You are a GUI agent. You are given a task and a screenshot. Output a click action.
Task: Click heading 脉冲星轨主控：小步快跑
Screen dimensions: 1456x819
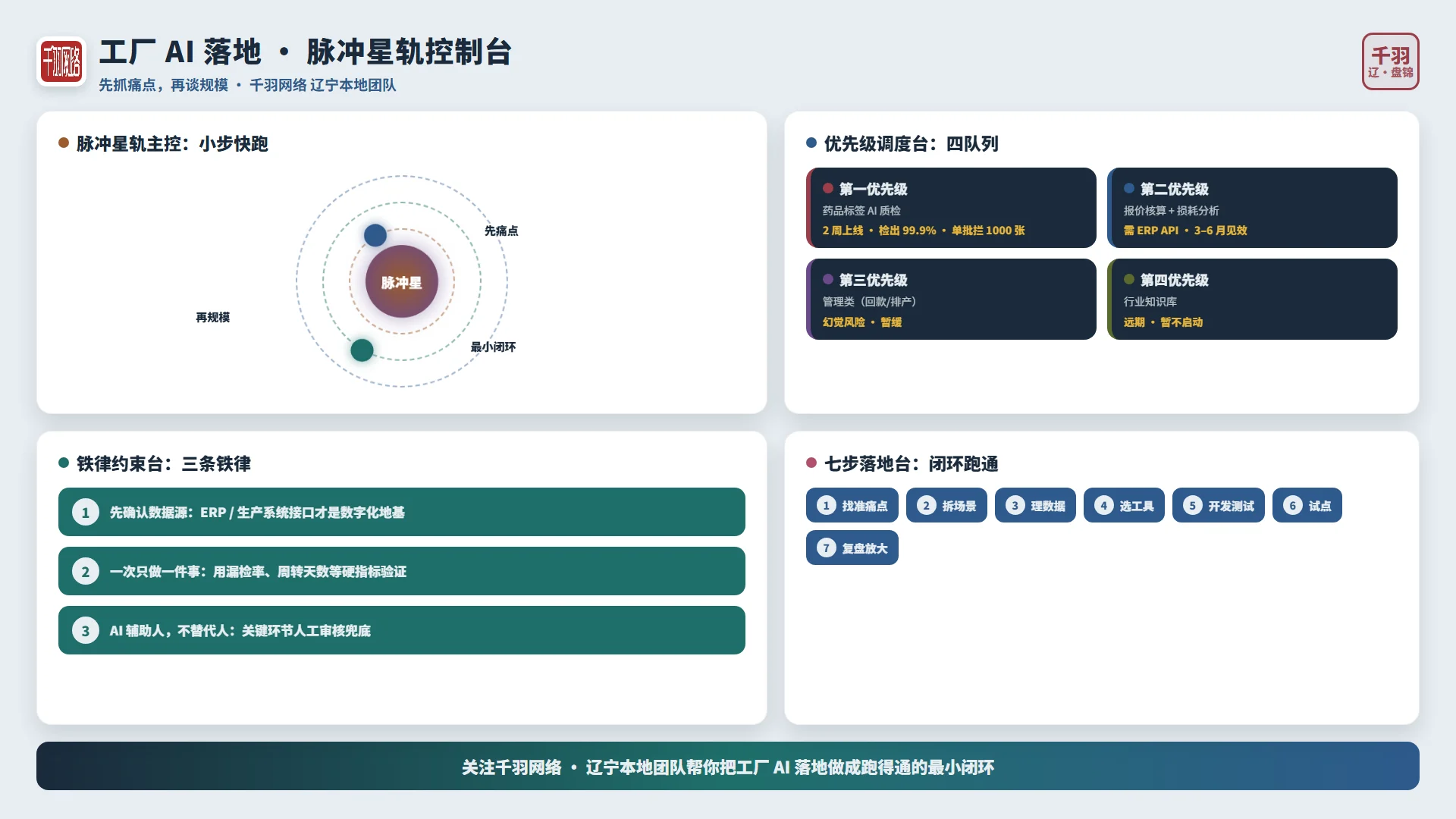click(x=172, y=143)
